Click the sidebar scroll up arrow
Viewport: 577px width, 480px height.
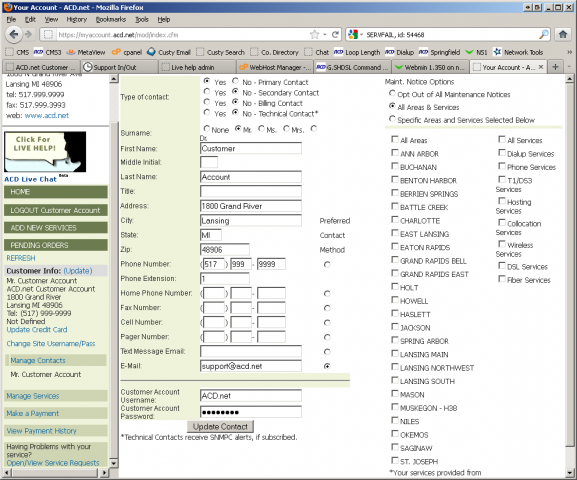tap(114, 78)
